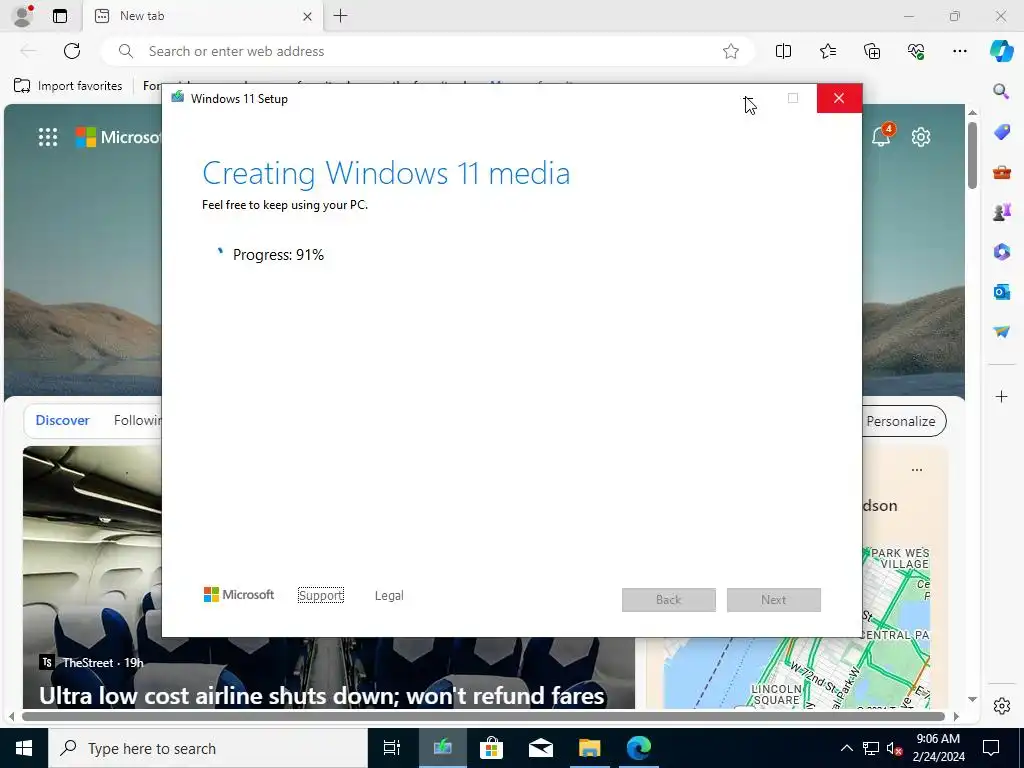Screen dimensions: 1024x768
Task: Open Task View on the taskbar
Action: [x=392, y=748]
